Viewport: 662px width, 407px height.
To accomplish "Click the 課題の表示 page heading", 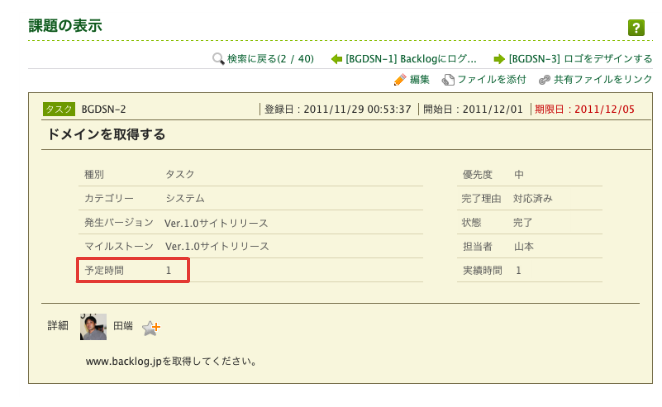I will coord(65,26).
